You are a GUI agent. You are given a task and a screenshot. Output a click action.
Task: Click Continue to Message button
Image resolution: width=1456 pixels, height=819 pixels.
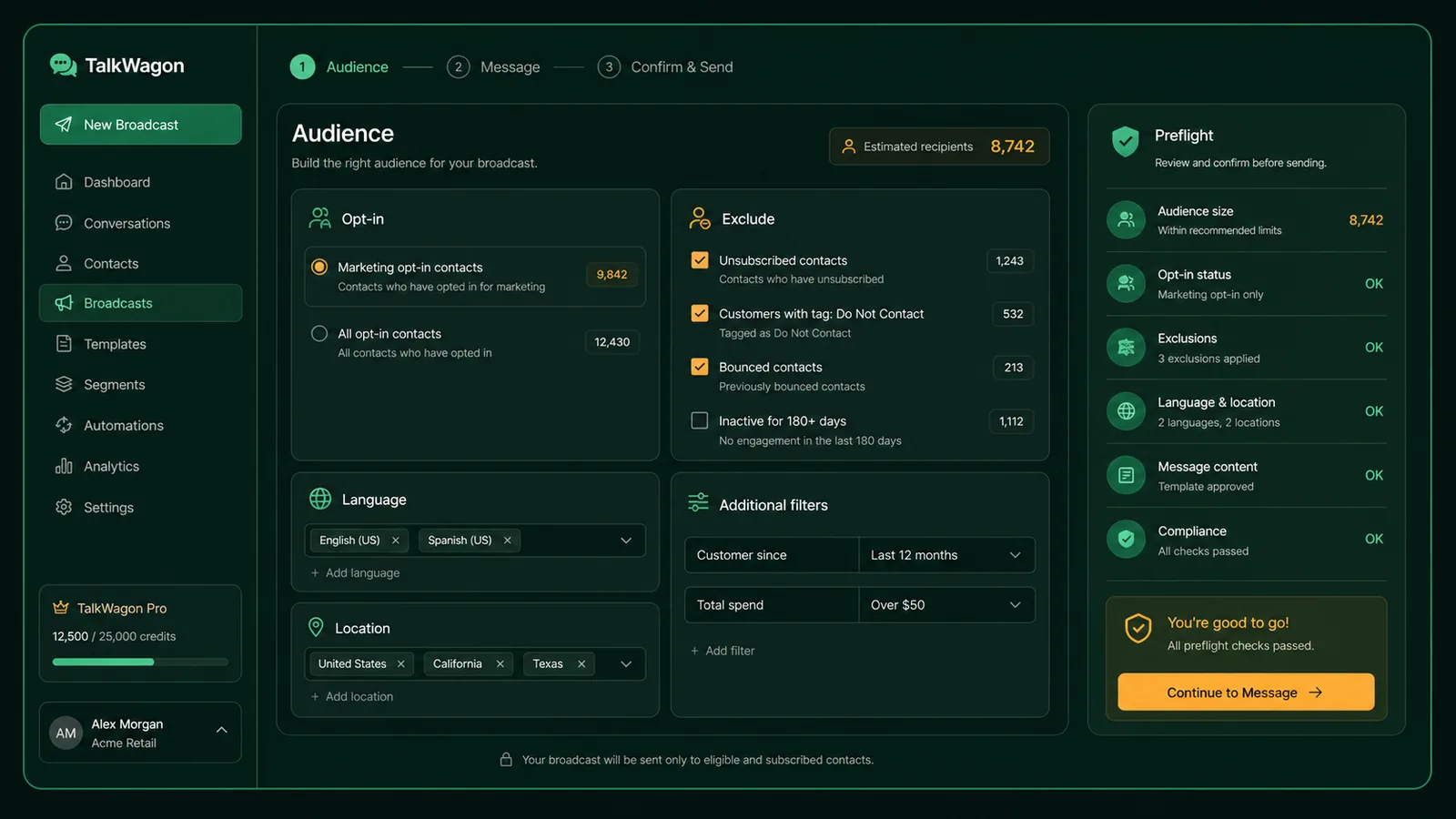pyautogui.click(x=1246, y=693)
